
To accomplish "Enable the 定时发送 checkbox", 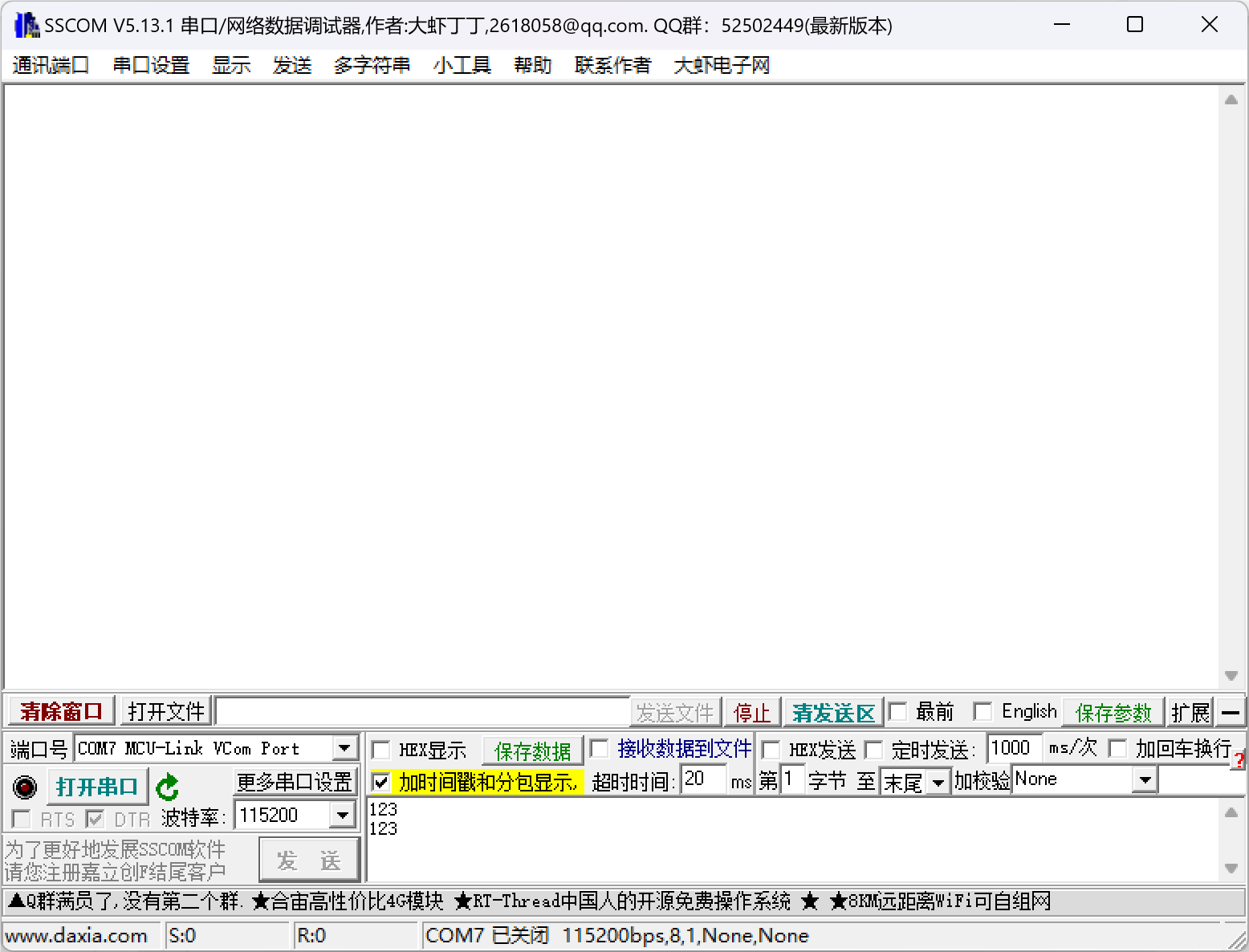I will [873, 751].
